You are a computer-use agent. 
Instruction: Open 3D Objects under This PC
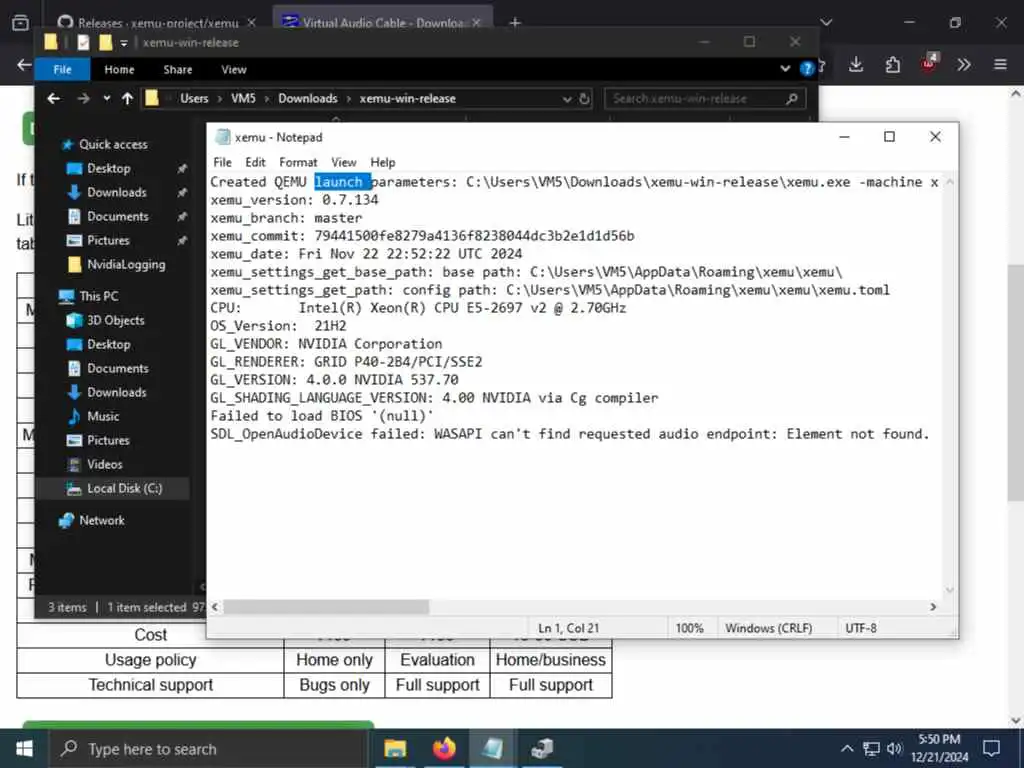[116, 321]
